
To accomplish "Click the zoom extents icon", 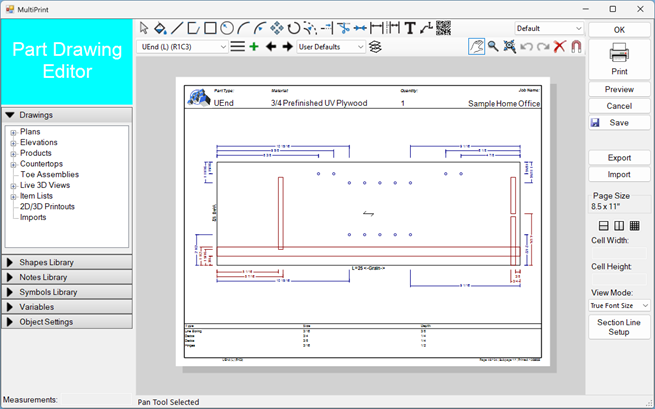I will pos(509,46).
